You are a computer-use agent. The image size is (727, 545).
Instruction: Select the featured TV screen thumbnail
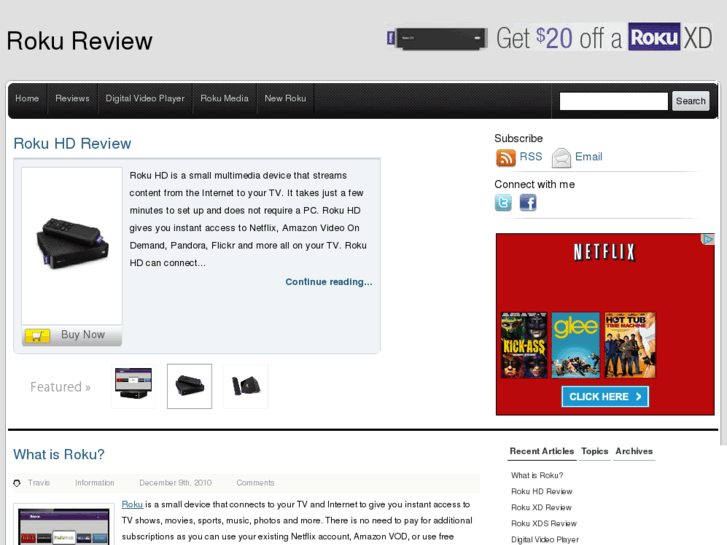tap(134, 386)
